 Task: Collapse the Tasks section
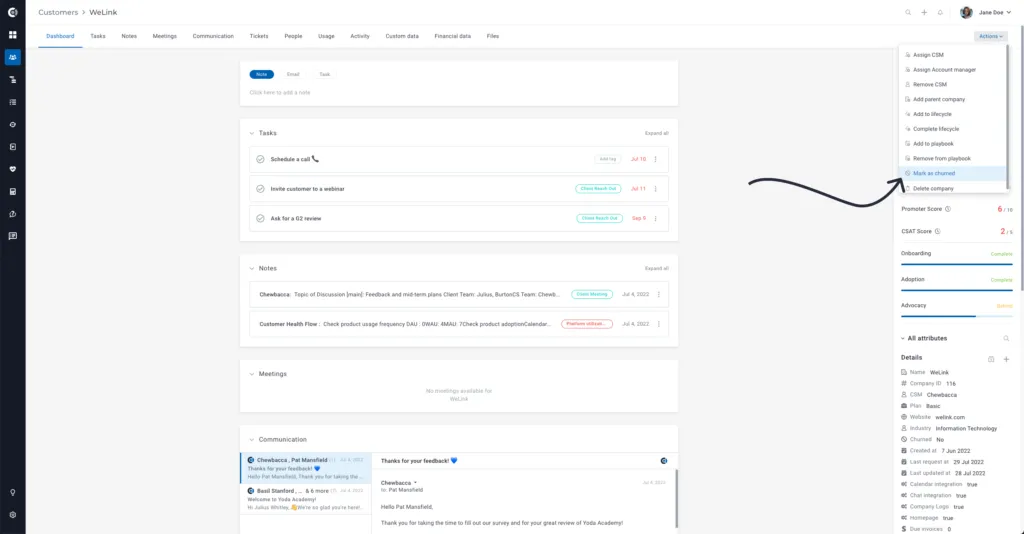tap(251, 133)
